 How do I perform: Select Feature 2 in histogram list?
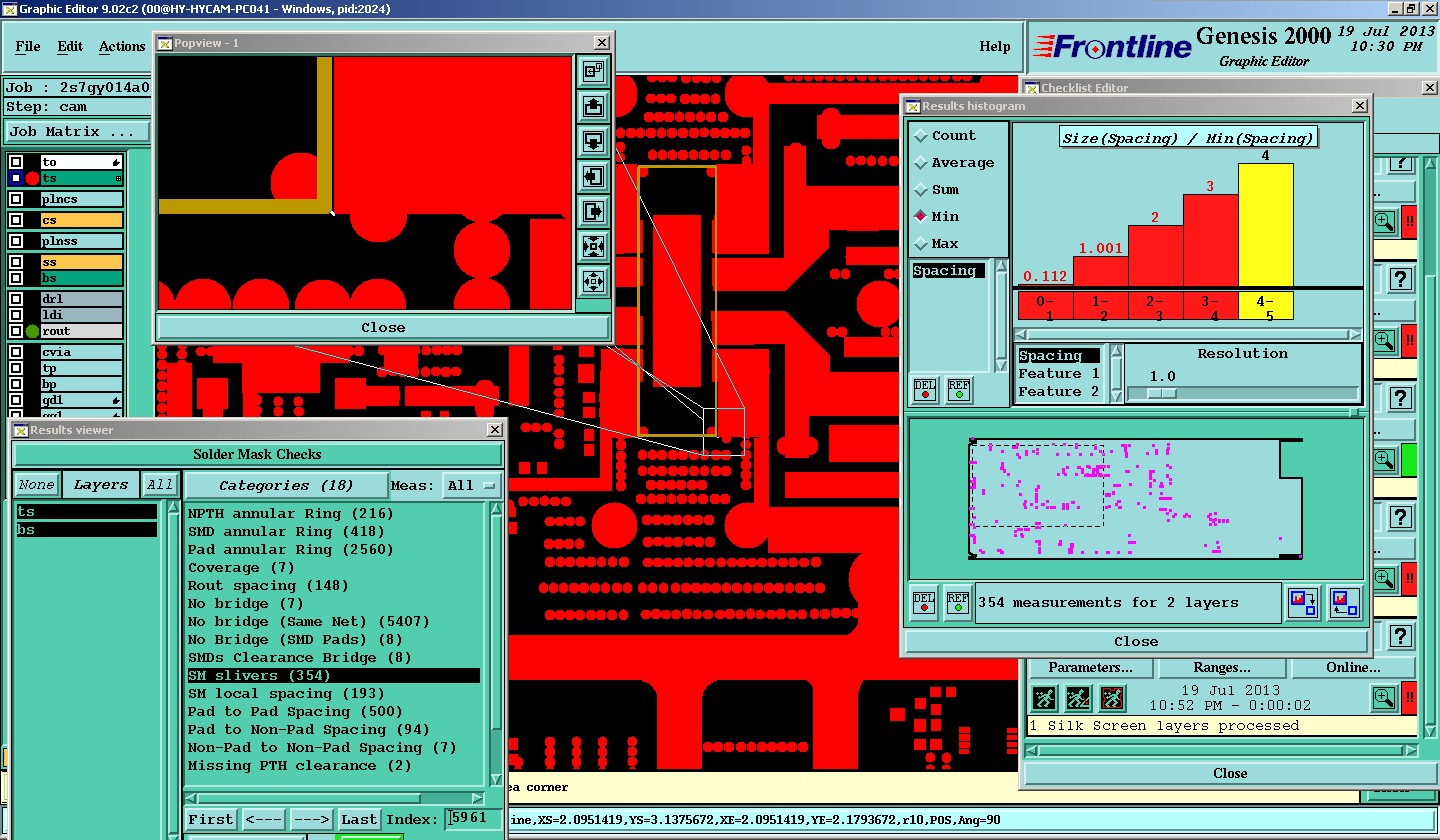[1058, 392]
